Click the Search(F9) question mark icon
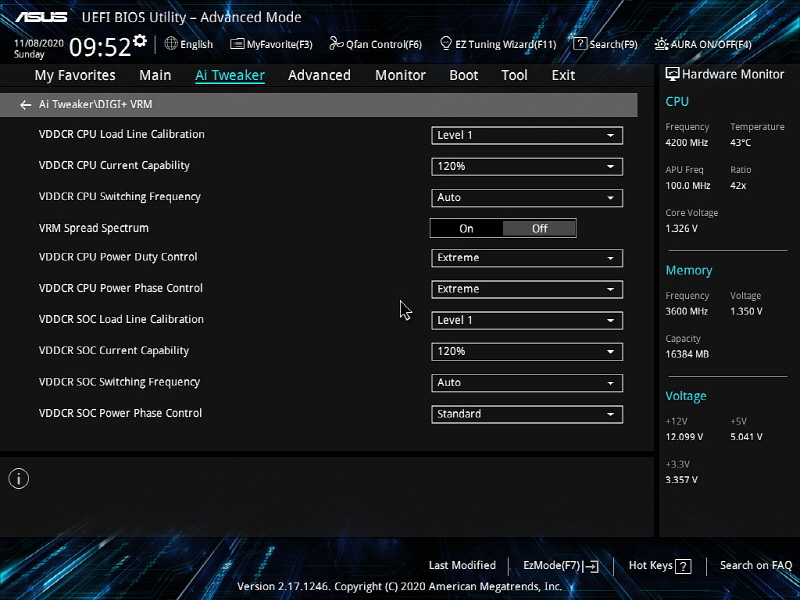Image resolution: width=800 pixels, height=600 pixels. 580,44
